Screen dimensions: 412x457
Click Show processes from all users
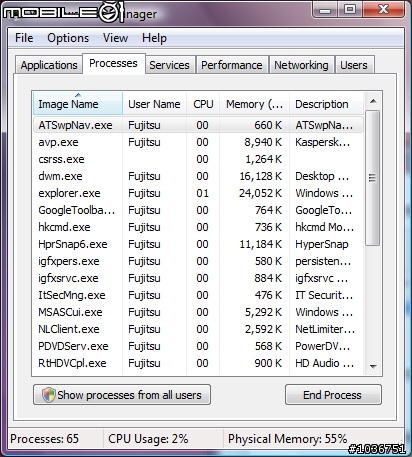[x=122, y=395]
